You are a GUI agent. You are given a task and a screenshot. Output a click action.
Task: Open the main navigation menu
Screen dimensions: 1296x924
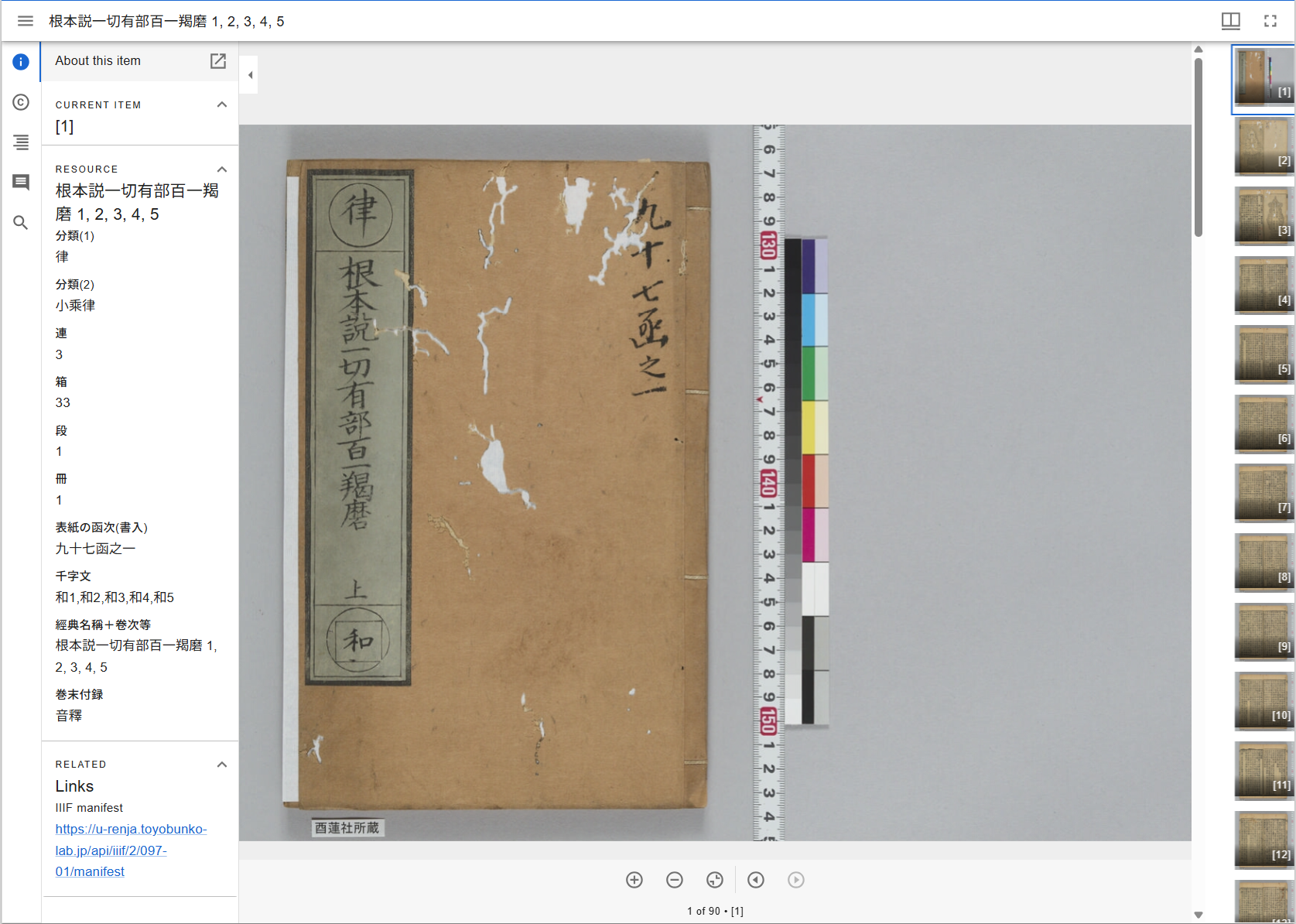coord(25,21)
